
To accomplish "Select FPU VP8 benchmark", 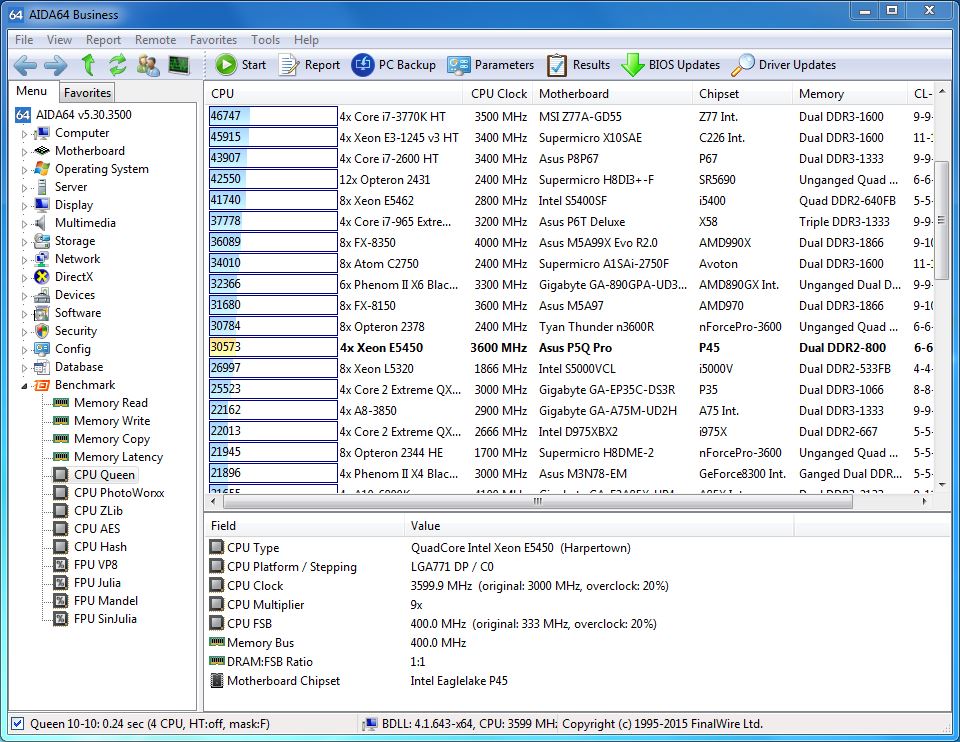I will 96,564.
